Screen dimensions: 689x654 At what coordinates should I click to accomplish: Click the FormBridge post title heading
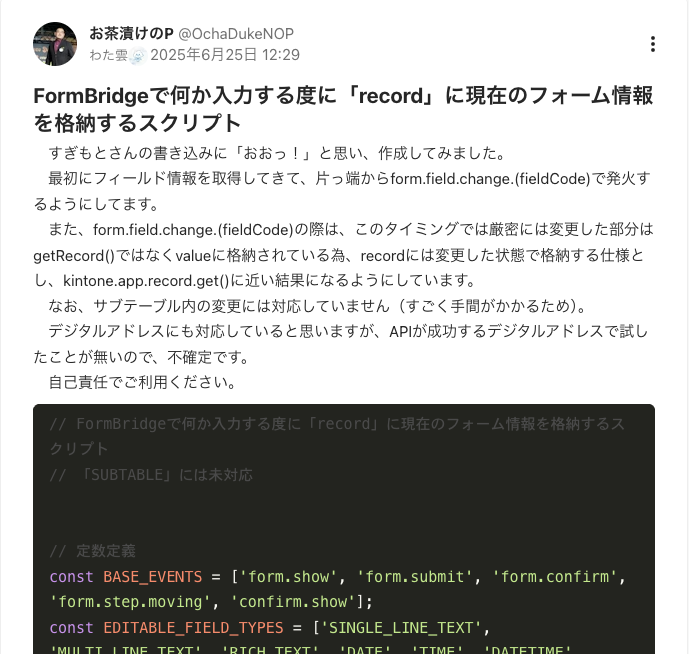coord(343,109)
